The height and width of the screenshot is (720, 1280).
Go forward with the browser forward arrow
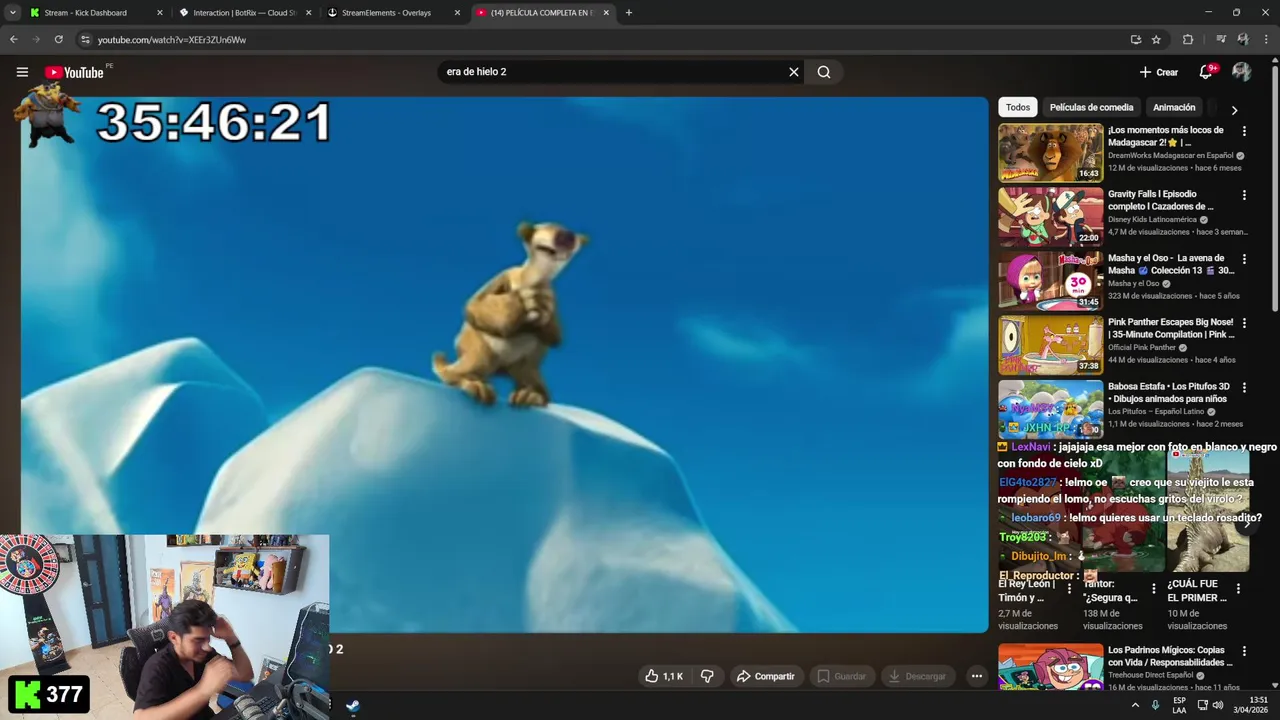[37, 40]
